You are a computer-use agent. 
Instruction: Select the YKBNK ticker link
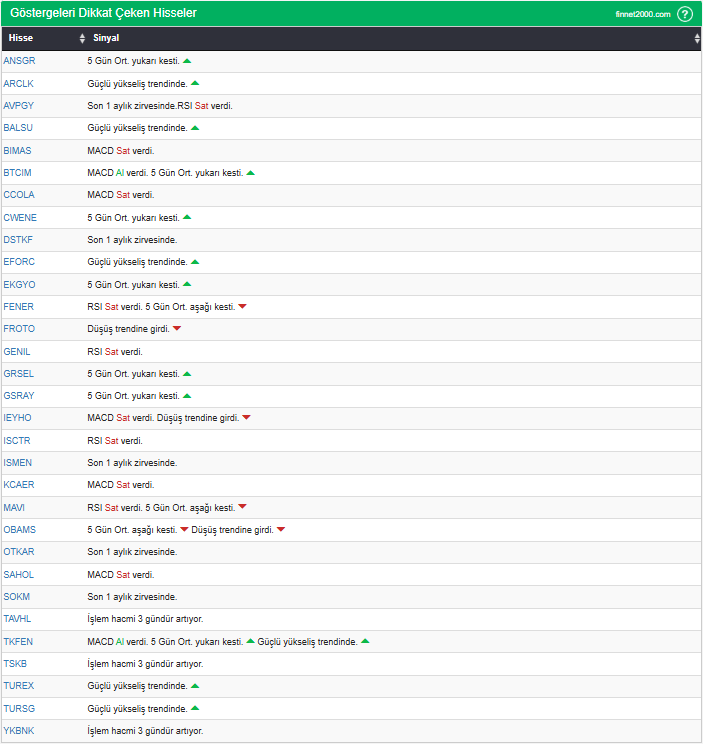point(18,731)
